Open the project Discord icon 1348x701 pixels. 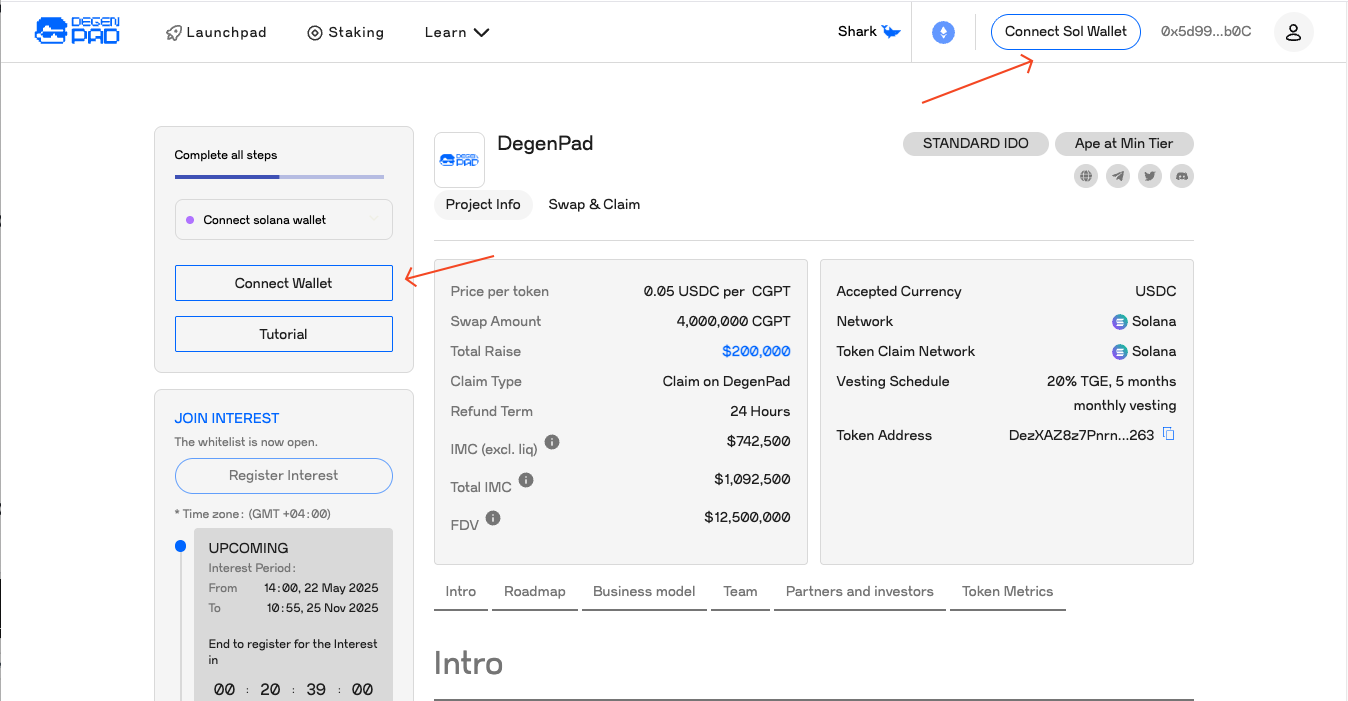point(1181,176)
